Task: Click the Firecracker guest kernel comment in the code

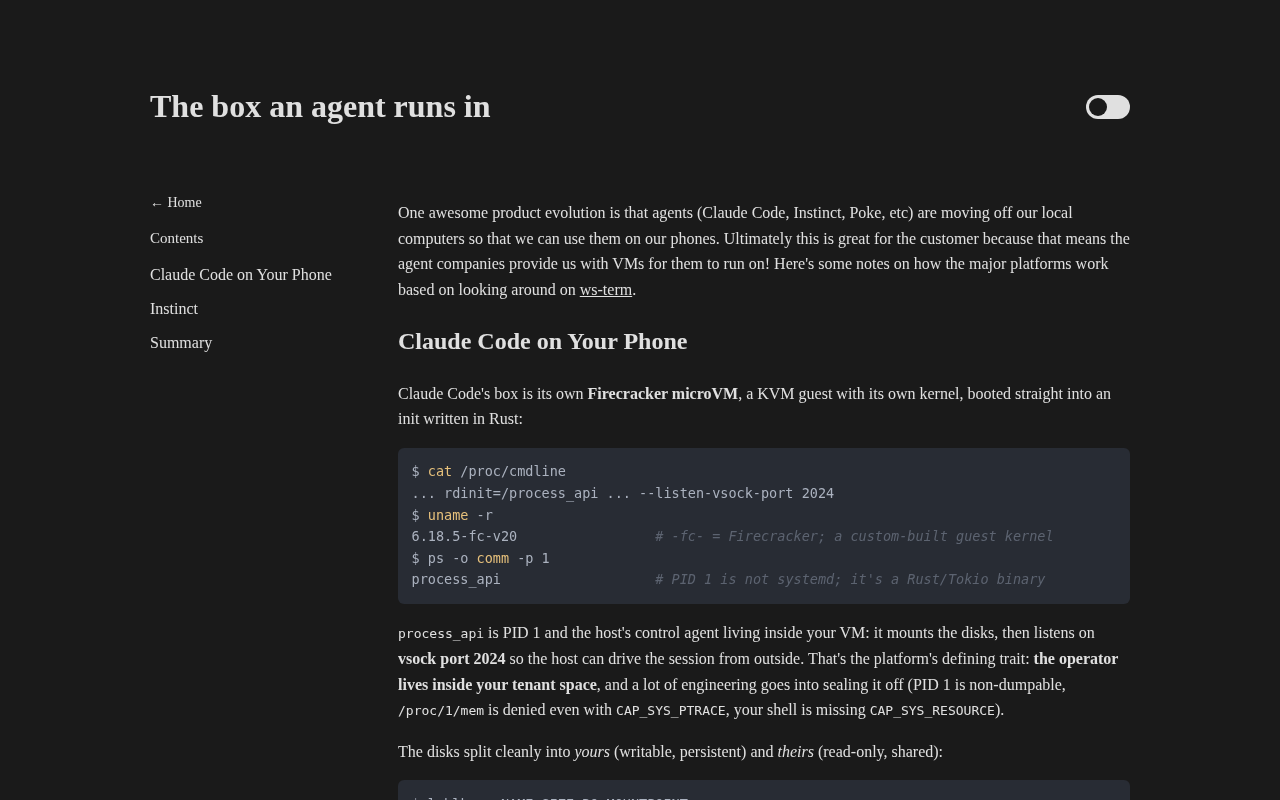Action: pyautogui.click(x=854, y=536)
